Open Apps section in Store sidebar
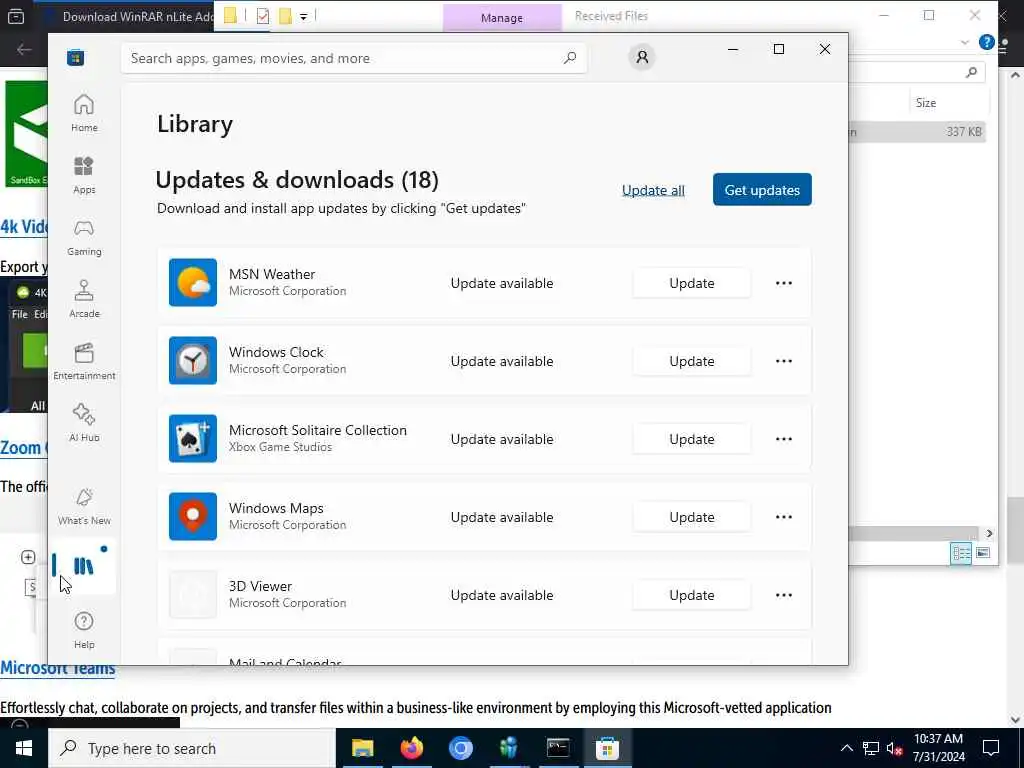1024x768 pixels. point(84,175)
